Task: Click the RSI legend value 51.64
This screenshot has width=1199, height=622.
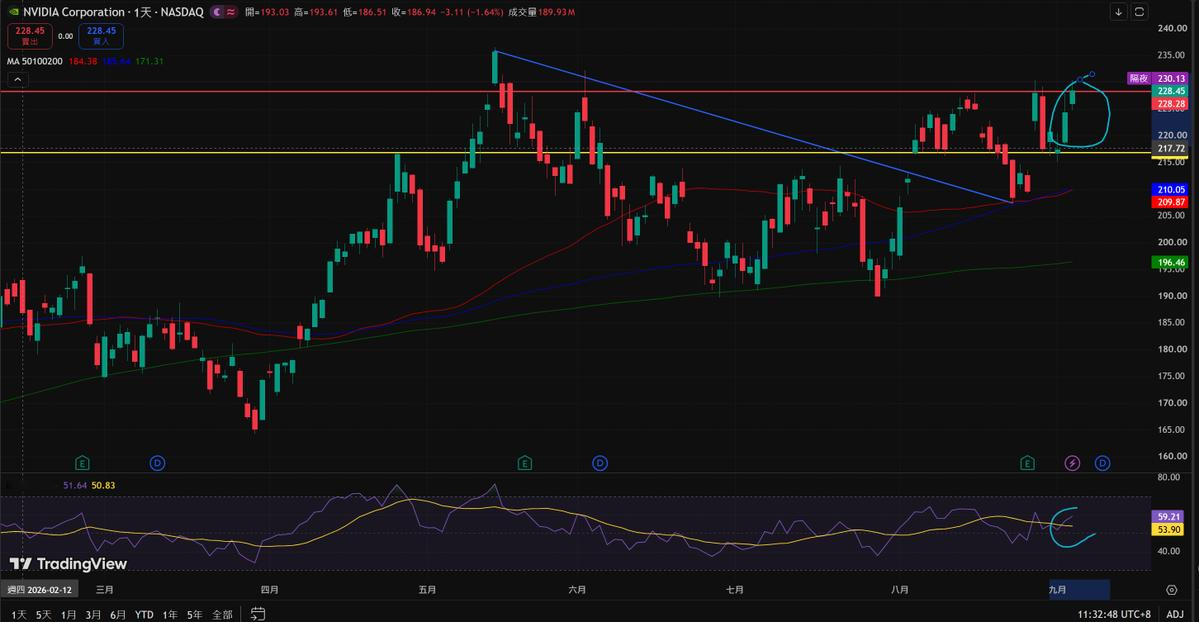Action: click(75, 485)
